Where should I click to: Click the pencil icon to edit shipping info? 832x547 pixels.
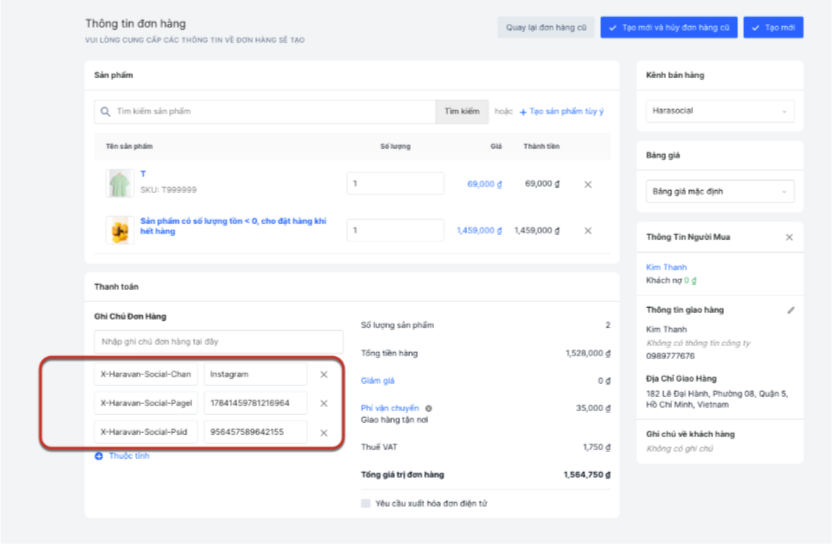tap(791, 310)
